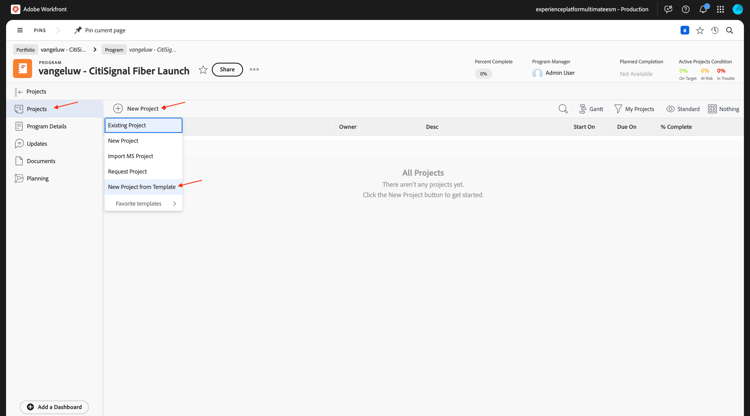
Task: Click the Admin User program manager link
Action: click(x=560, y=73)
